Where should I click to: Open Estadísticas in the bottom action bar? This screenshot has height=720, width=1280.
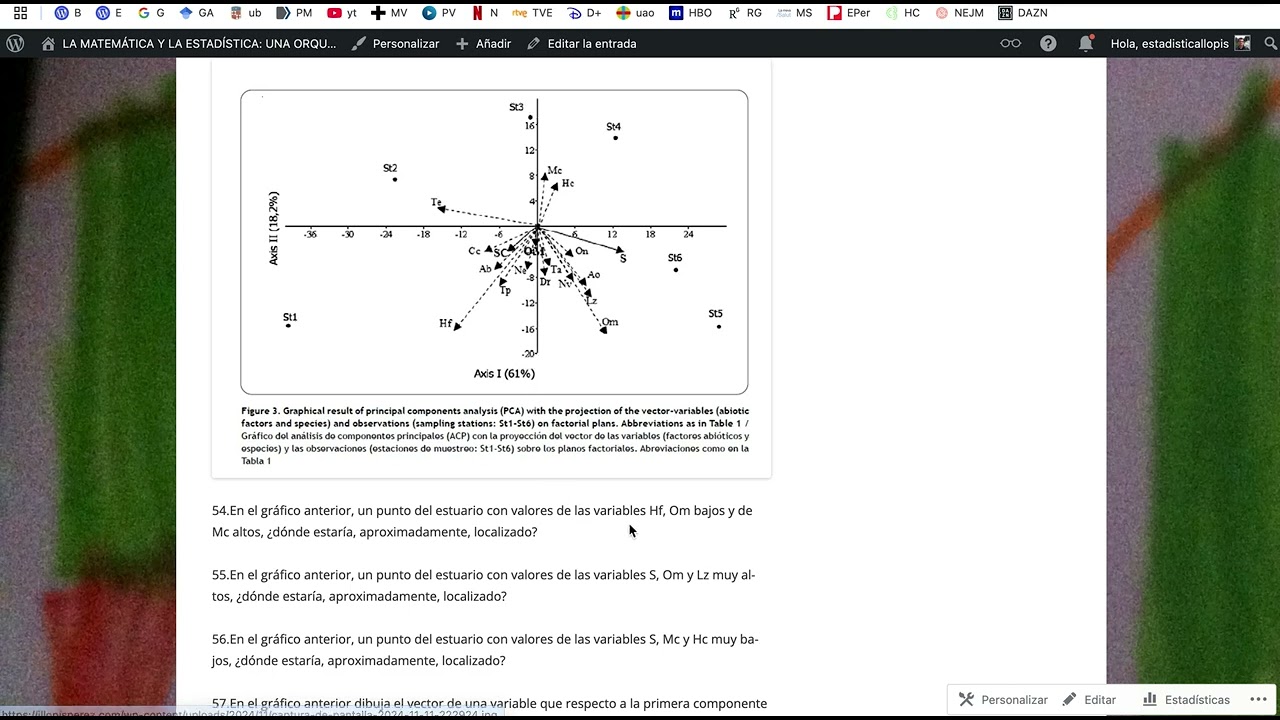point(1186,700)
